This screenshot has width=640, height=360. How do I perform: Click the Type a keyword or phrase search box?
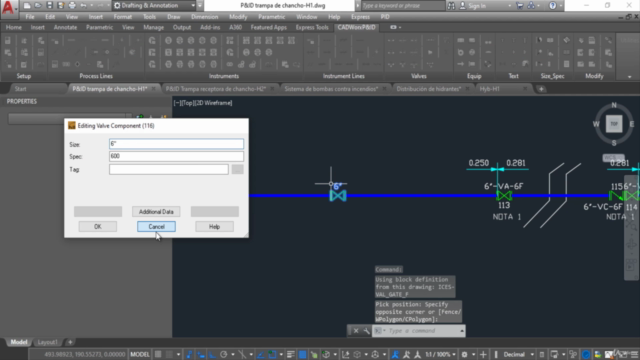point(402,6)
